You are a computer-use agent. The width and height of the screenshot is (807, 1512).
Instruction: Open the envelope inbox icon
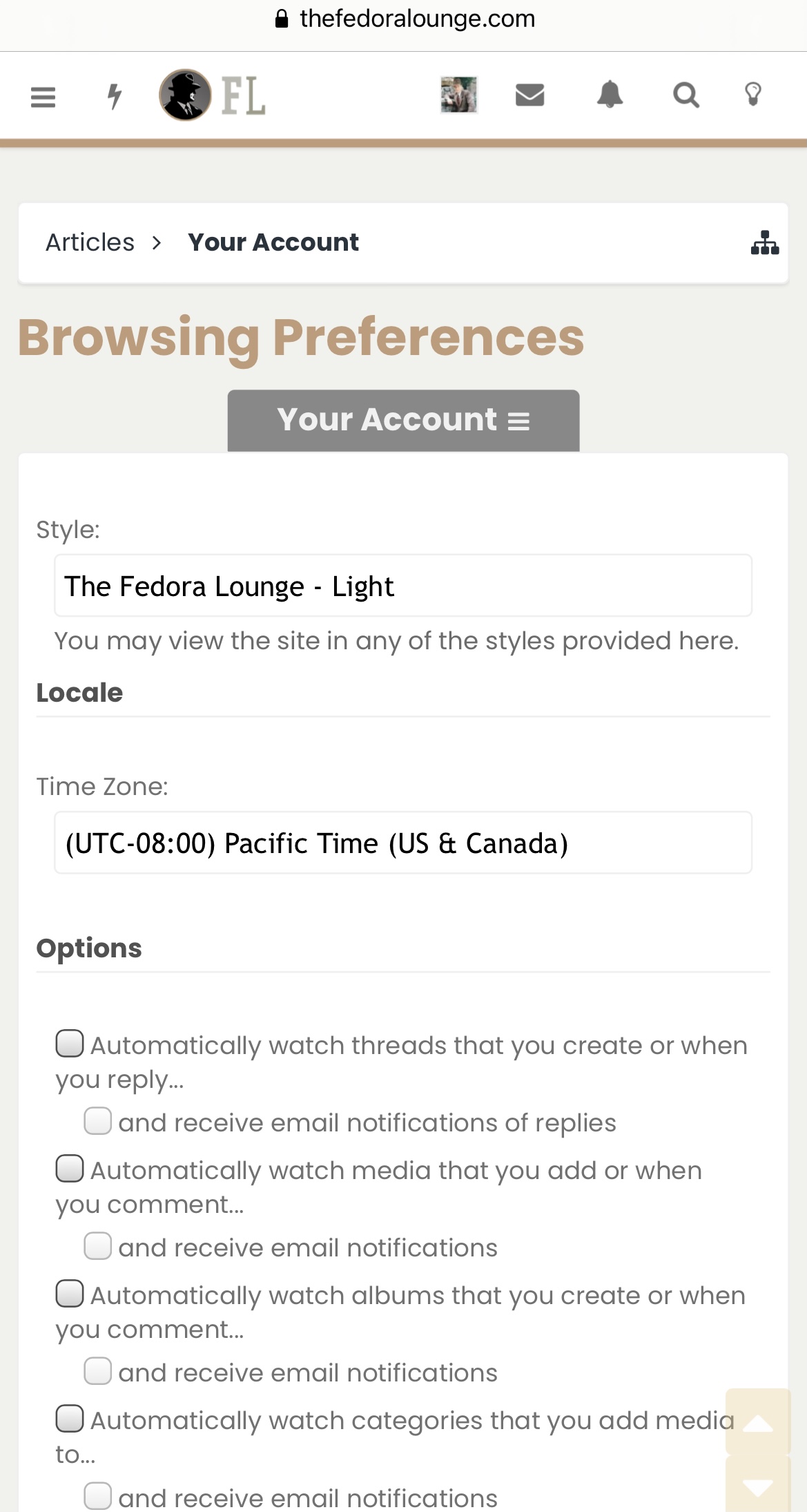pyautogui.click(x=530, y=95)
